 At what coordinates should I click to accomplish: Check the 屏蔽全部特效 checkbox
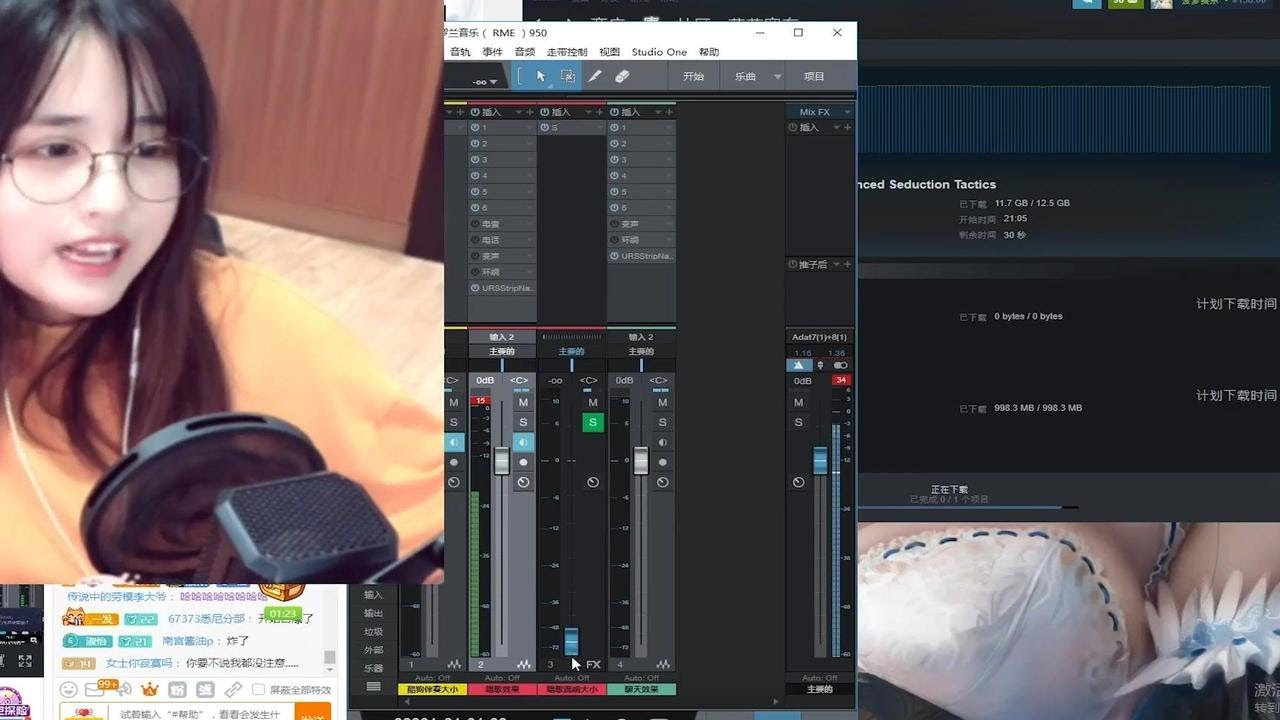tap(258, 689)
